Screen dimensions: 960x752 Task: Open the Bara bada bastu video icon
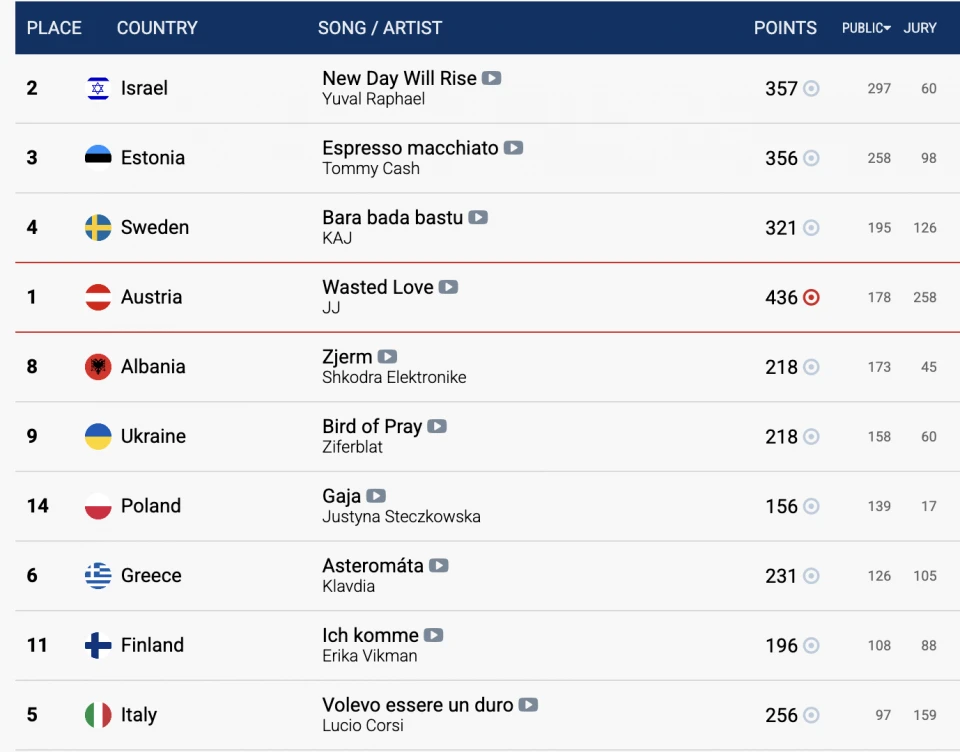pyautogui.click(x=478, y=217)
